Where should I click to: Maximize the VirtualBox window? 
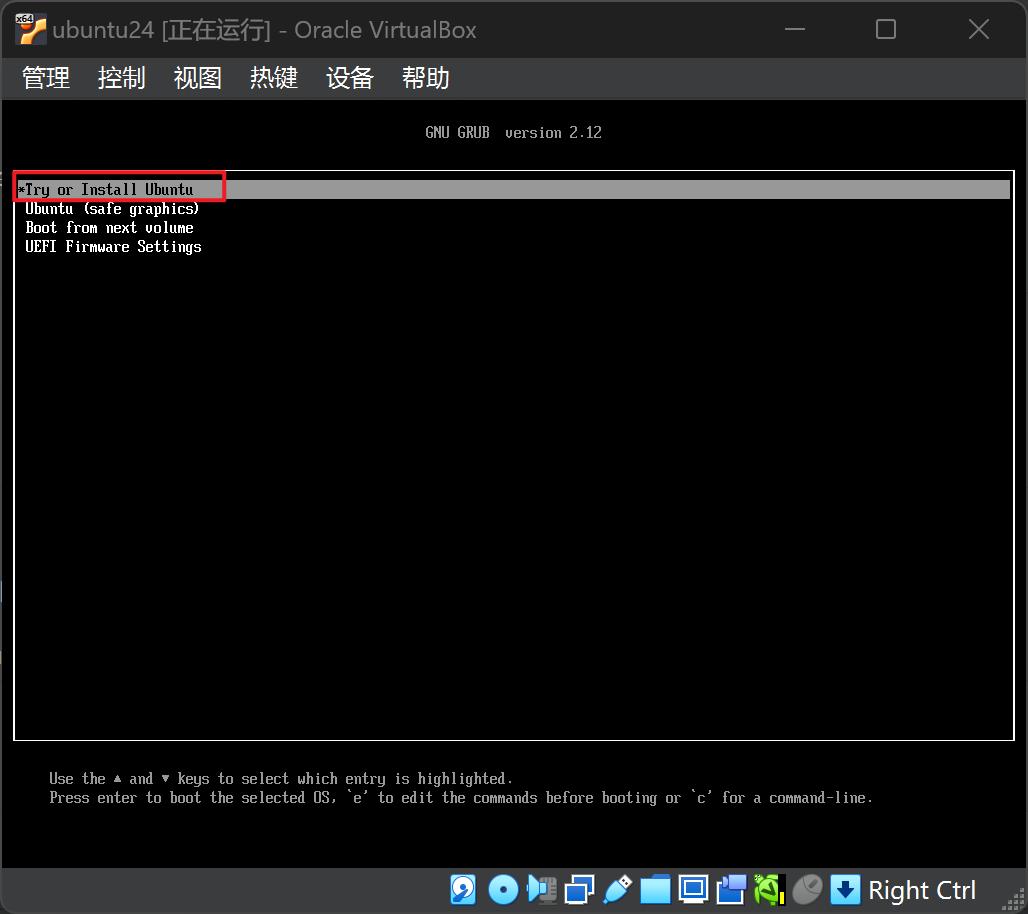[x=886, y=30]
